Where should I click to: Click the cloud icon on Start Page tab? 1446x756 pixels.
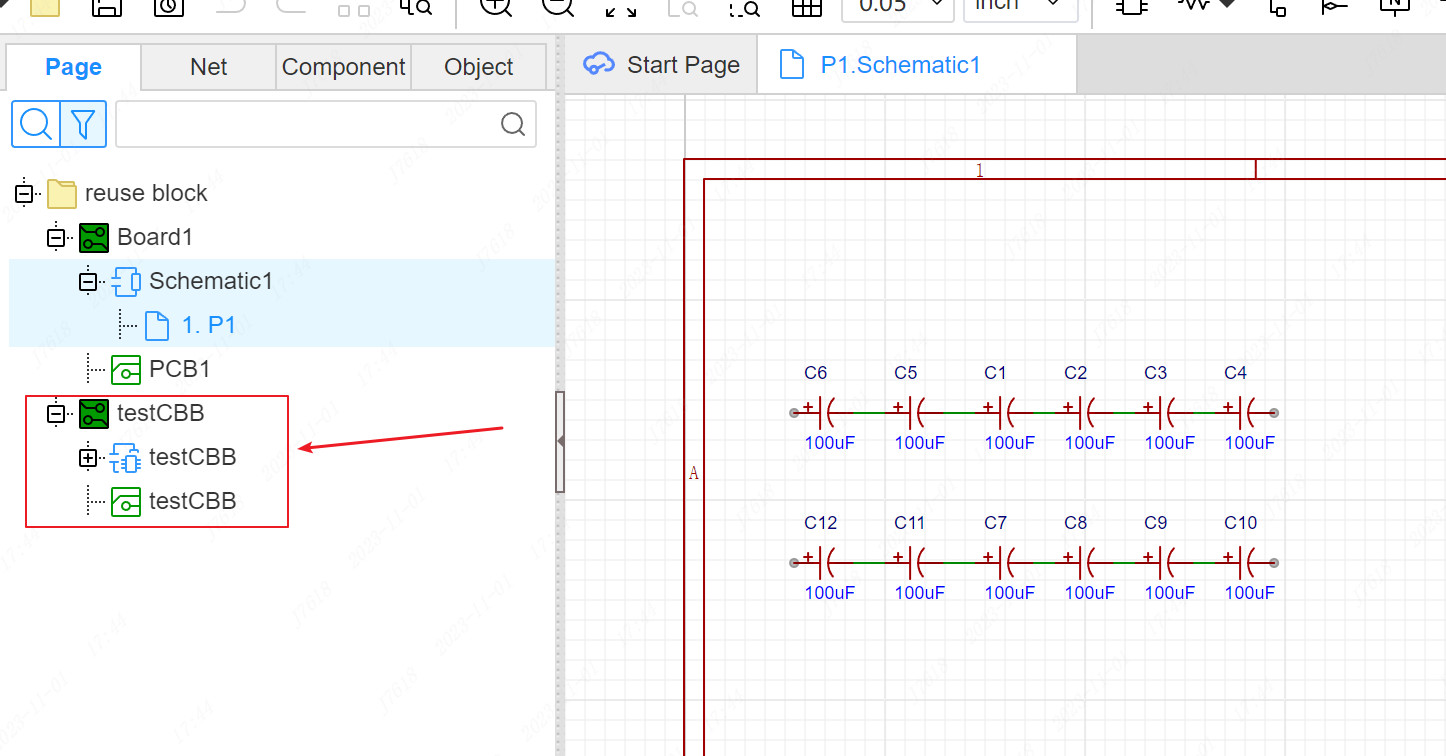[x=599, y=65]
